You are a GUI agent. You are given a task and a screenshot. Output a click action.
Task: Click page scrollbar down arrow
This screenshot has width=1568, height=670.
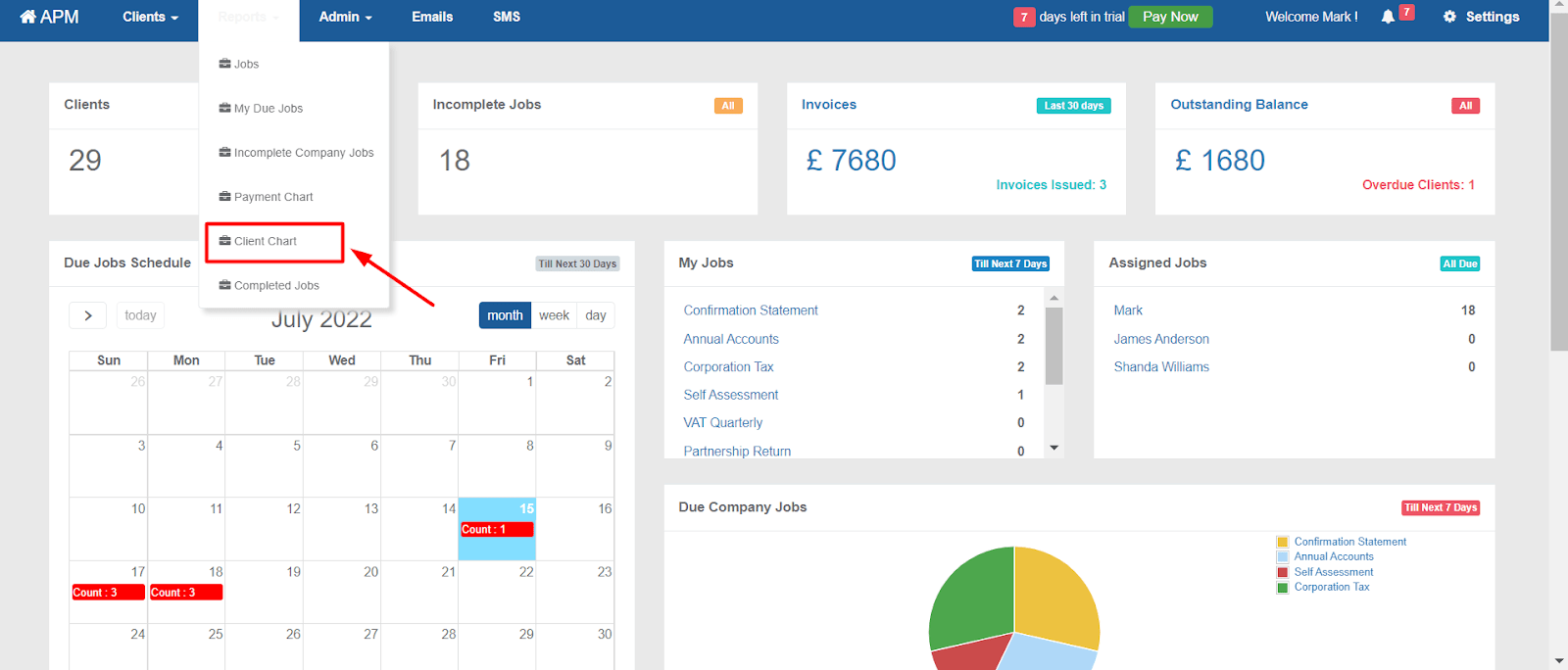tap(1558, 661)
